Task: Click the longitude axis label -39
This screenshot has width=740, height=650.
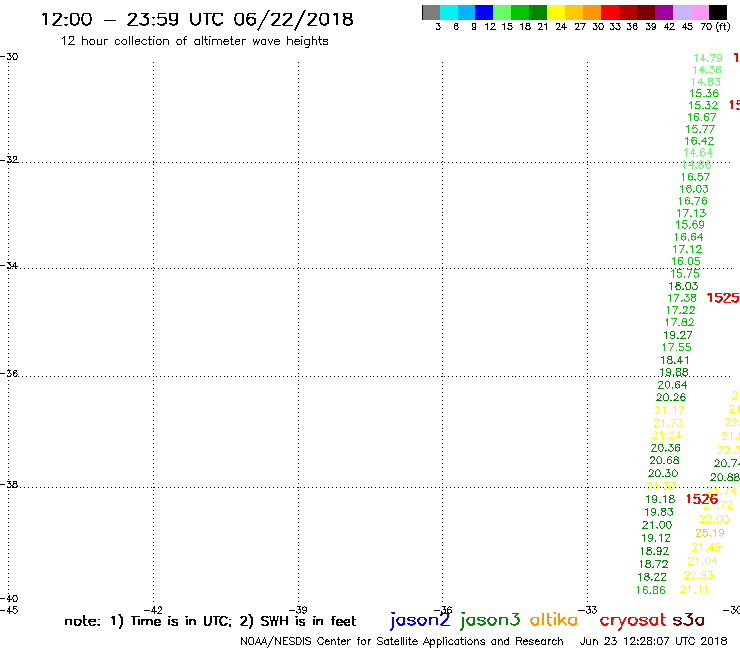Action: [x=298, y=610]
